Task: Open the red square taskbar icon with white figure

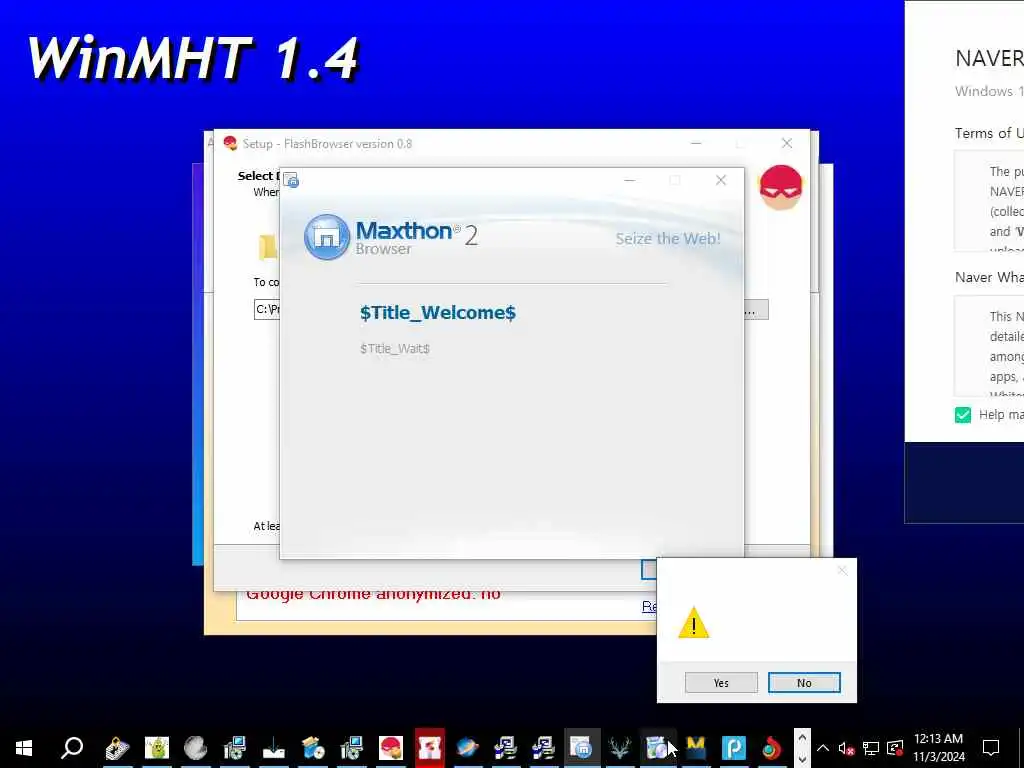Action: point(429,747)
